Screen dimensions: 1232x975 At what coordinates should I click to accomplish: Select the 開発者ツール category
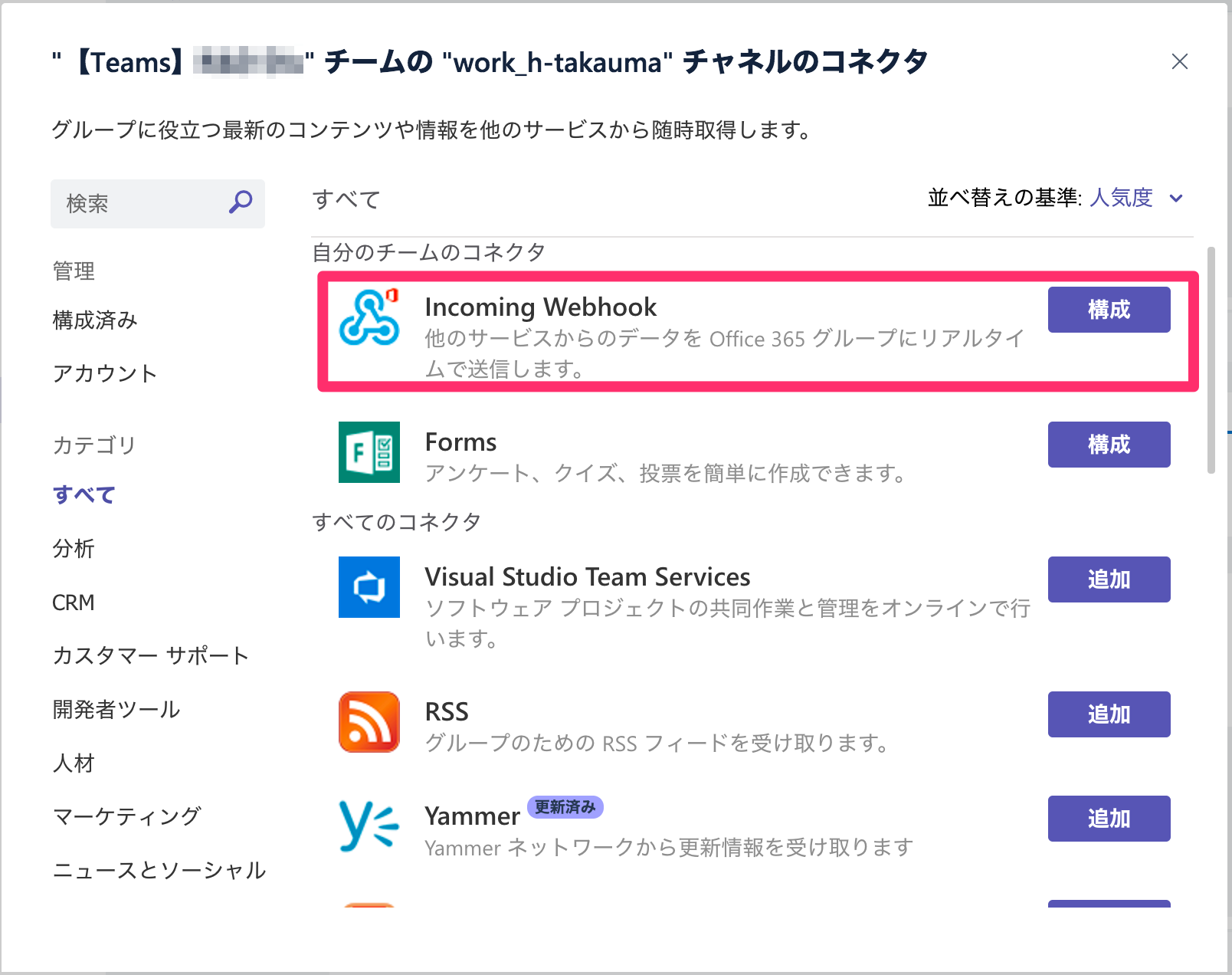(116, 710)
